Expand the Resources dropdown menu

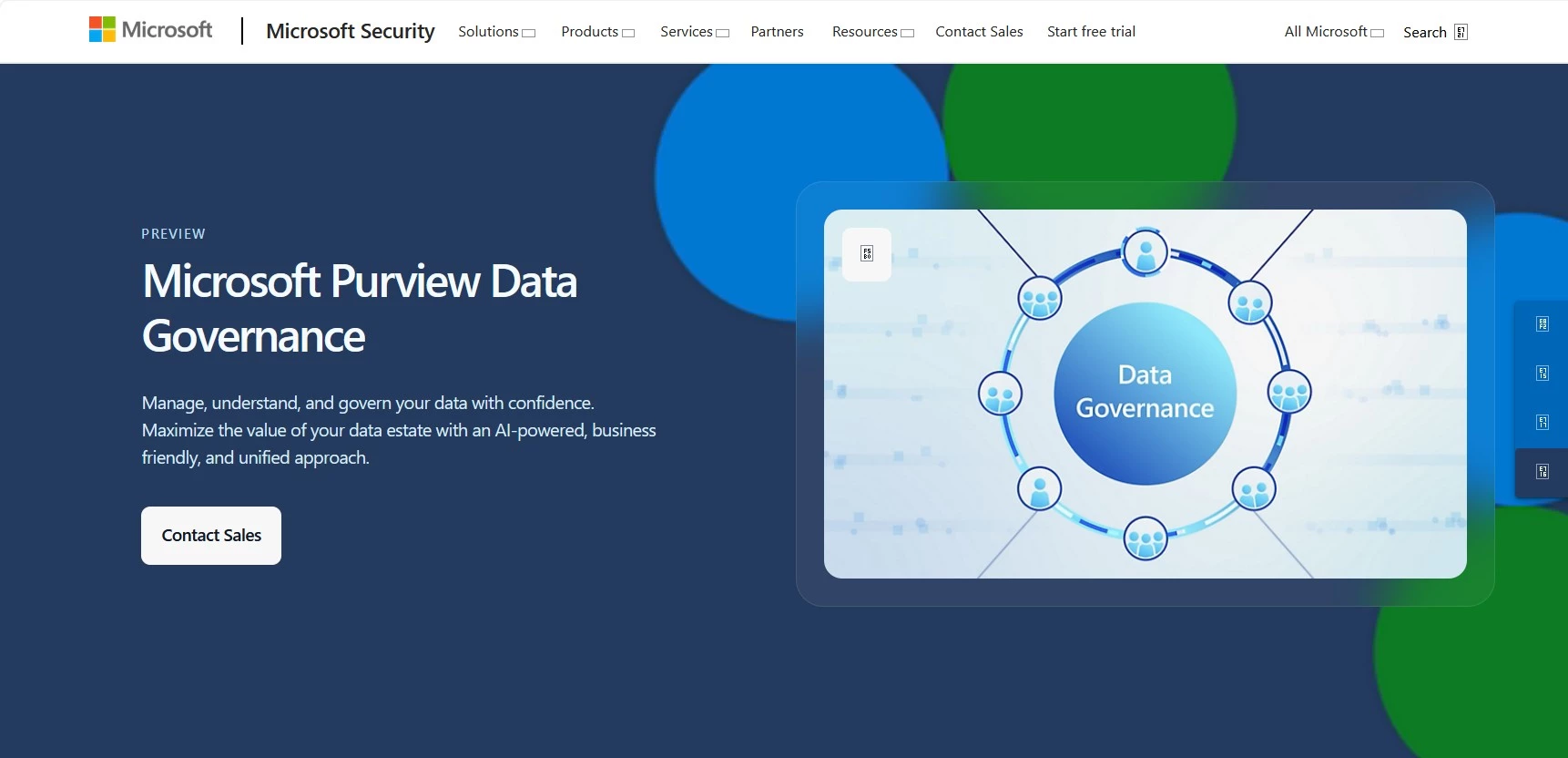(x=872, y=32)
